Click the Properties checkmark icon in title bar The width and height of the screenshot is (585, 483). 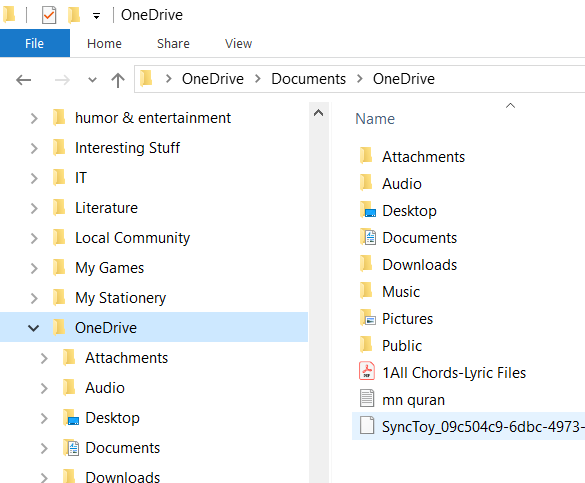click(49, 15)
